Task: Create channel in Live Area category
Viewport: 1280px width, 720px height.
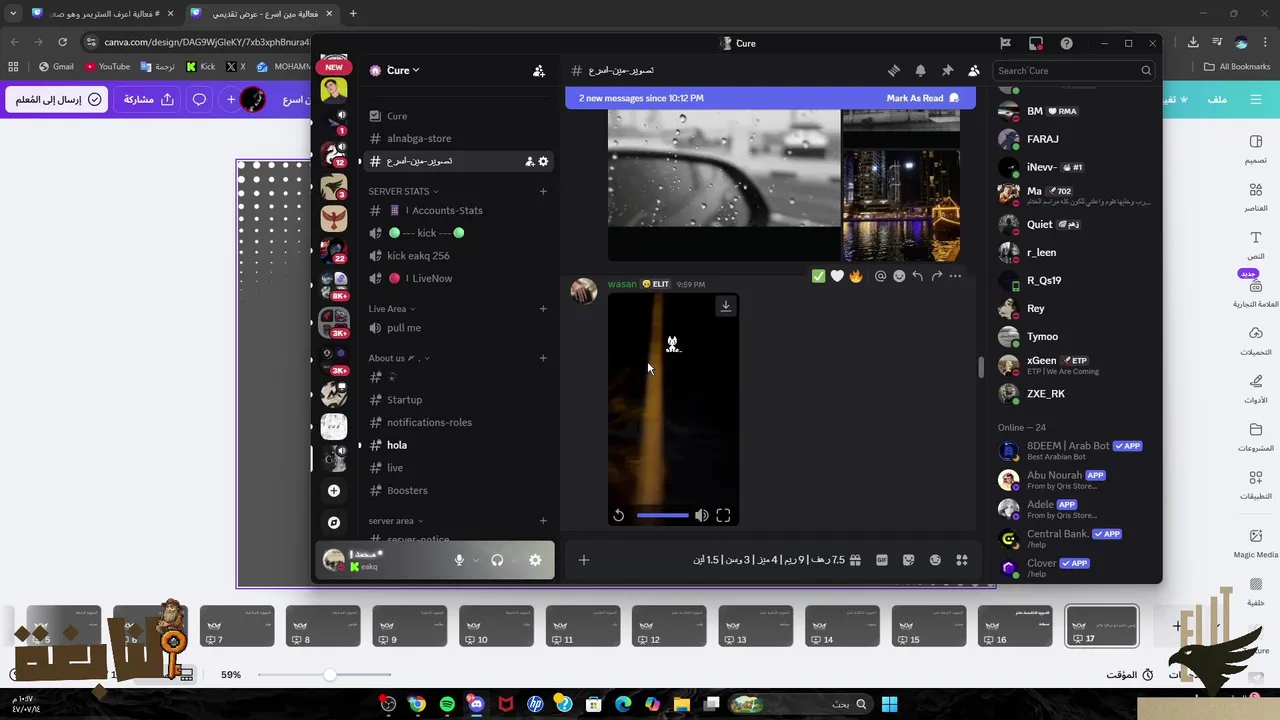Action: click(543, 309)
